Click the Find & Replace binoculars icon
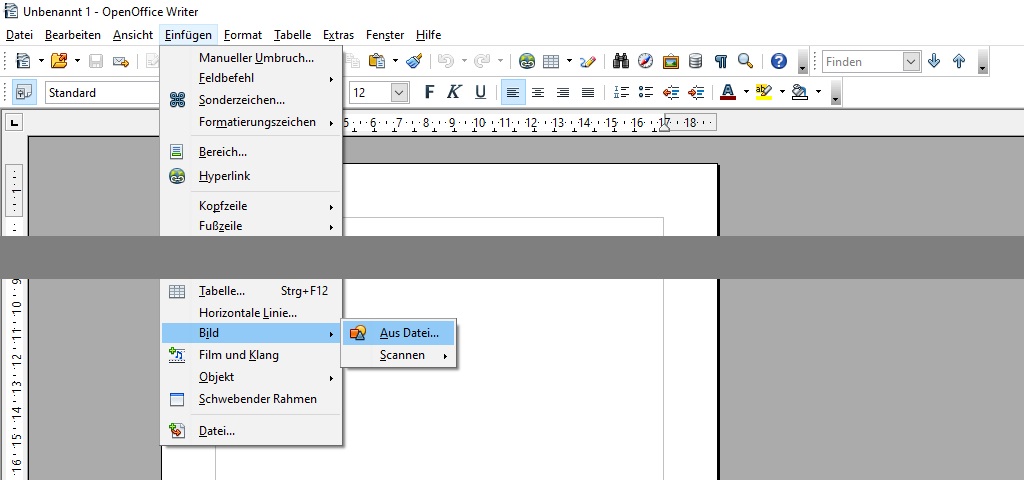The width and height of the screenshot is (1024, 480). [x=621, y=61]
